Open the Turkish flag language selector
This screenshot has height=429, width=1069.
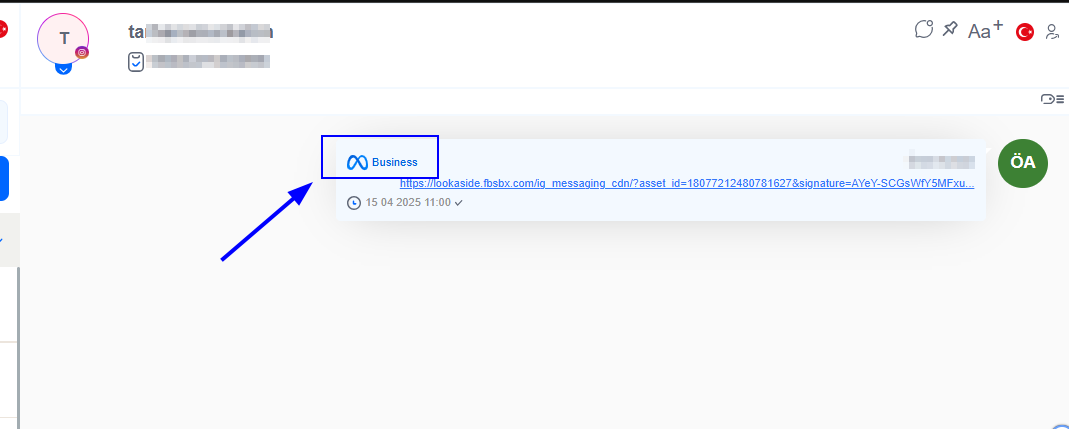click(x=1025, y=31)
